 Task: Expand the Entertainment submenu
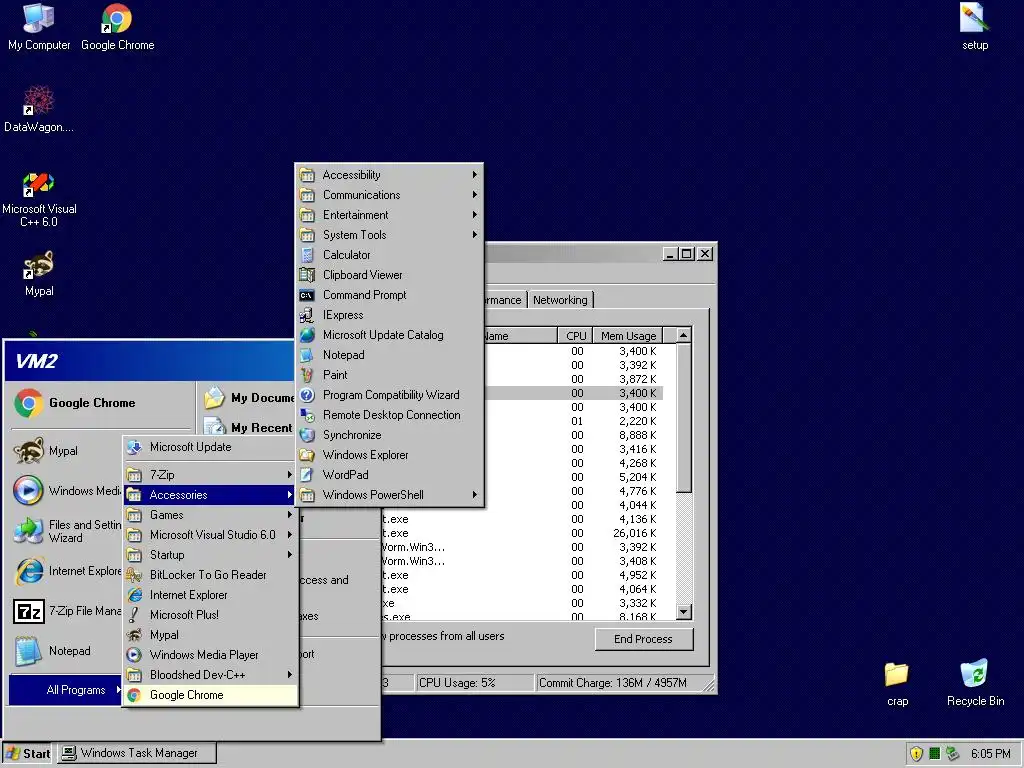[x=389, y=215]
